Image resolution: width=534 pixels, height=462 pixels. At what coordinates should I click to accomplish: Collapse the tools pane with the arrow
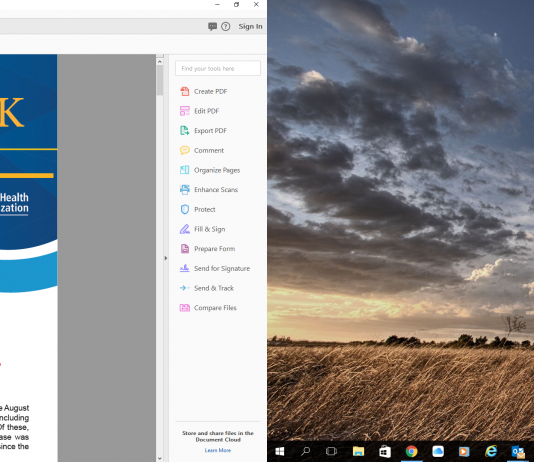point(166,258)
